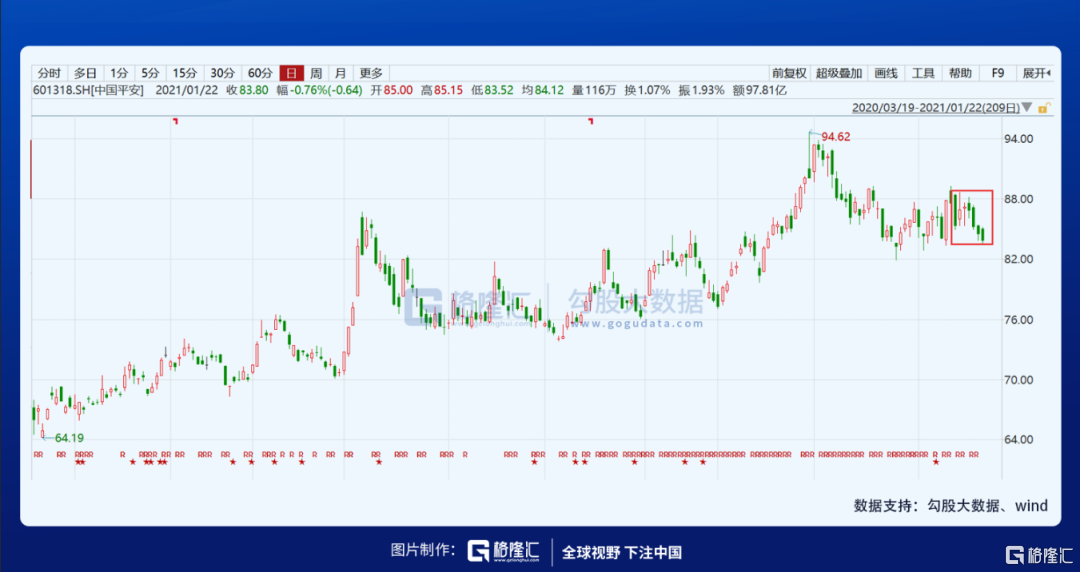Click the 94.62 peak price label

pyautogui.click(x=835, y=137)
